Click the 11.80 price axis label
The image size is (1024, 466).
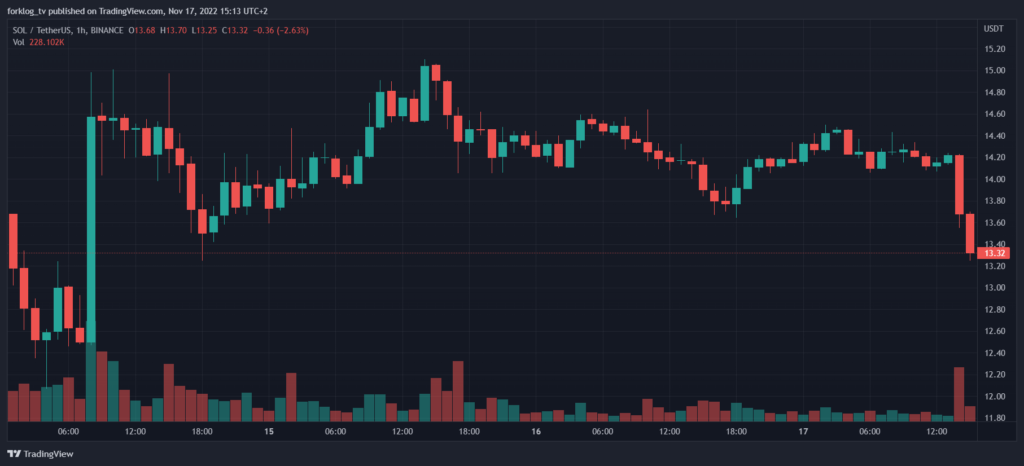click(x=995, y=418)
